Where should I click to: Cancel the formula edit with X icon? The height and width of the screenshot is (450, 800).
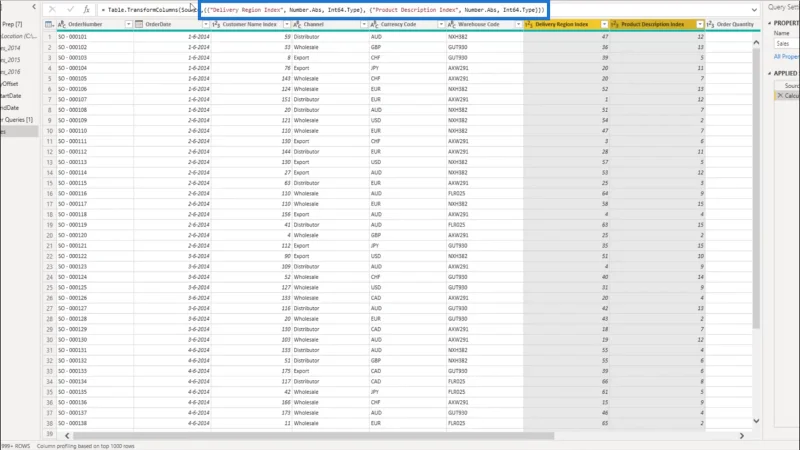click(52, 9)
